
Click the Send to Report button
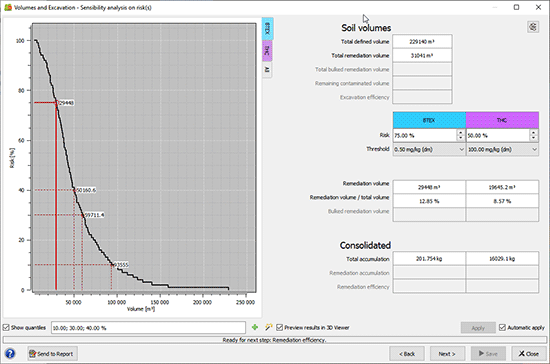pyautogui.click(x=52, y=353)
